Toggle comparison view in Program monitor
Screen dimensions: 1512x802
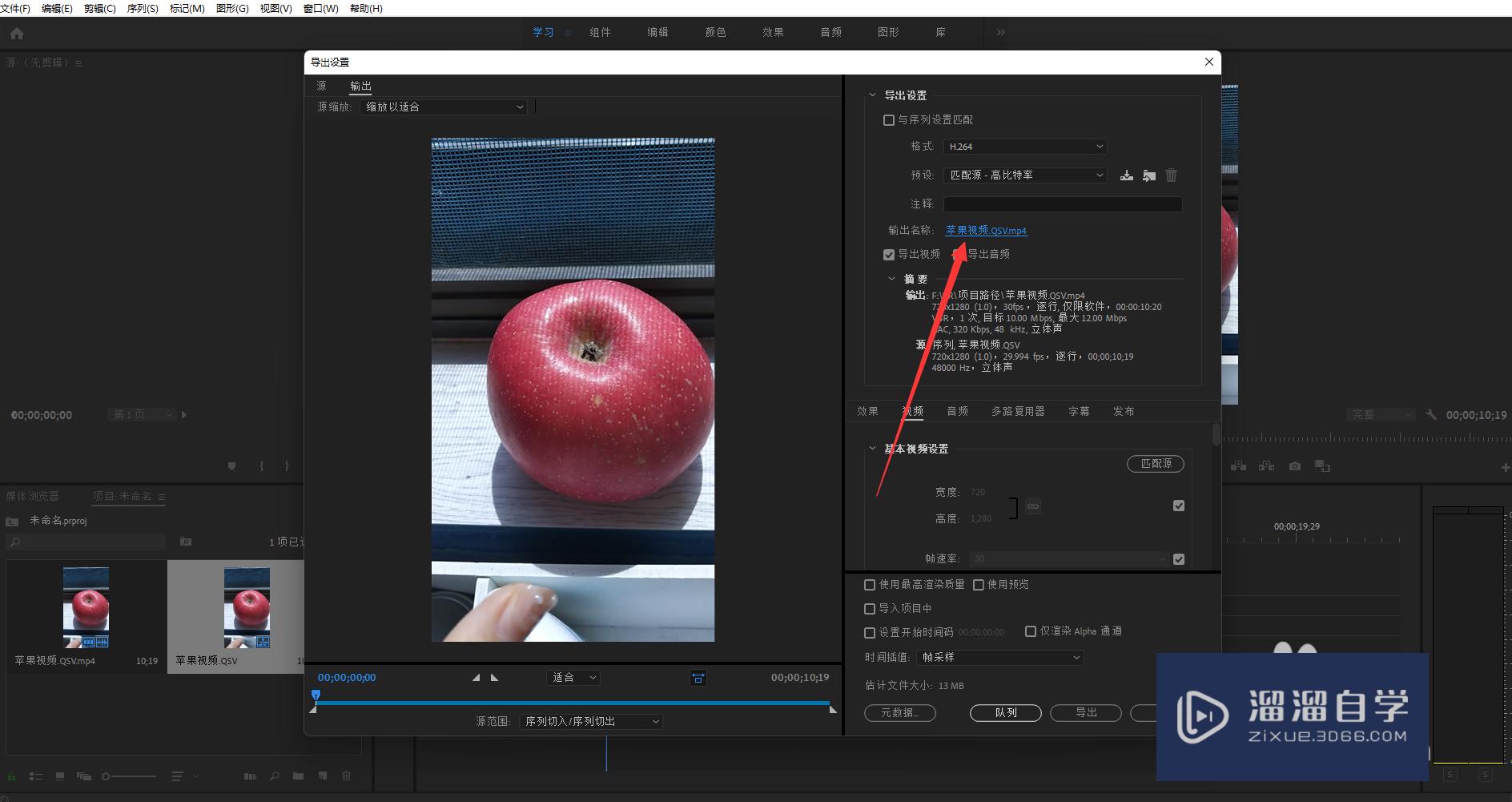point(1322,465)
